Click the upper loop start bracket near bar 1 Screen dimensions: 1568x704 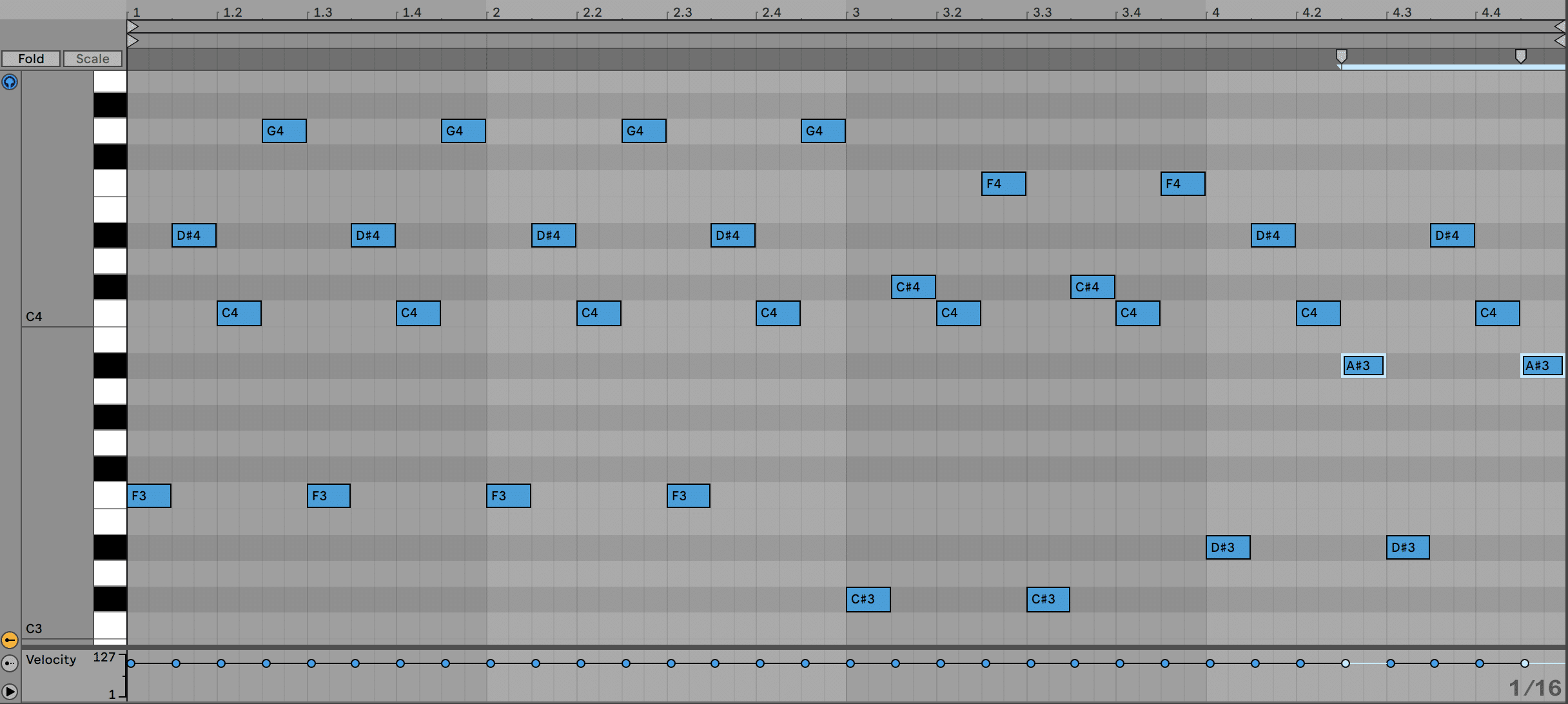(133, 26)
